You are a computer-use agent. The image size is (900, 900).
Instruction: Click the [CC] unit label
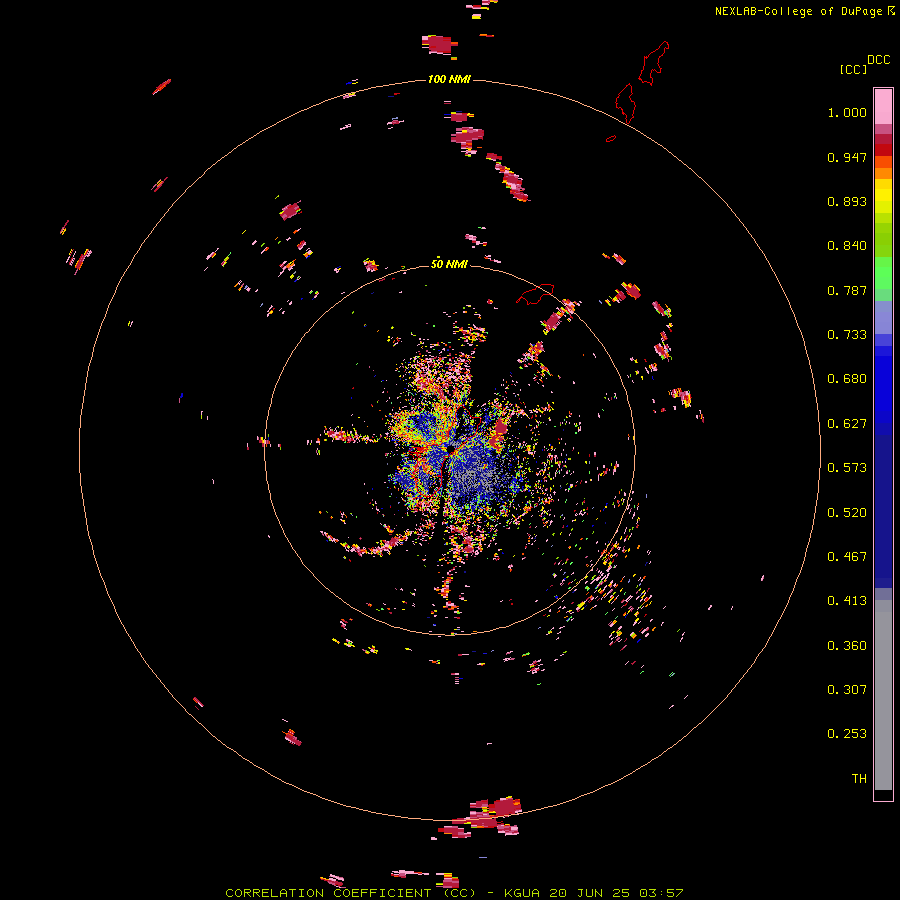853,69
